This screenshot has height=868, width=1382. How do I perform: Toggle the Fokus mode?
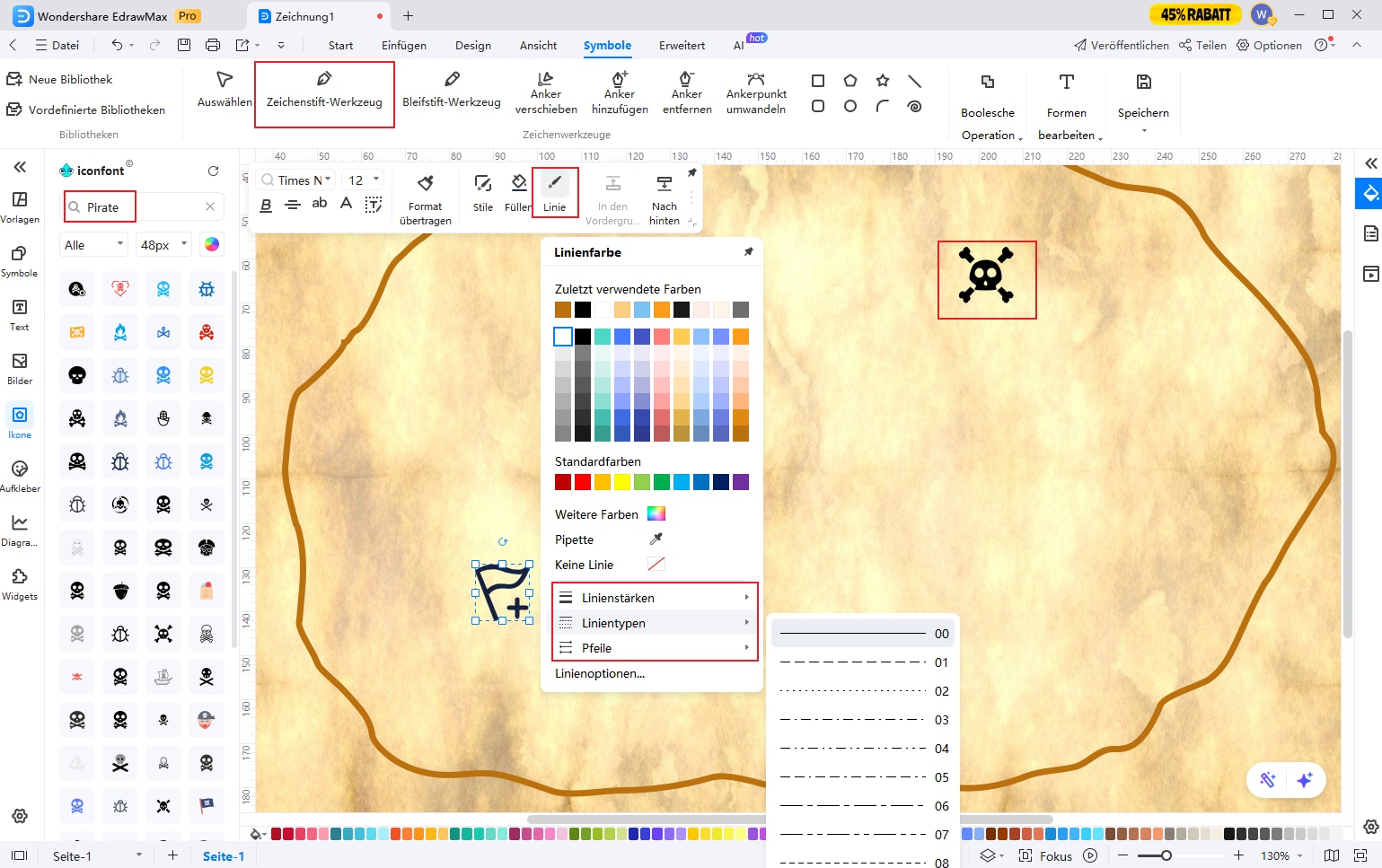coord(1046,855)
